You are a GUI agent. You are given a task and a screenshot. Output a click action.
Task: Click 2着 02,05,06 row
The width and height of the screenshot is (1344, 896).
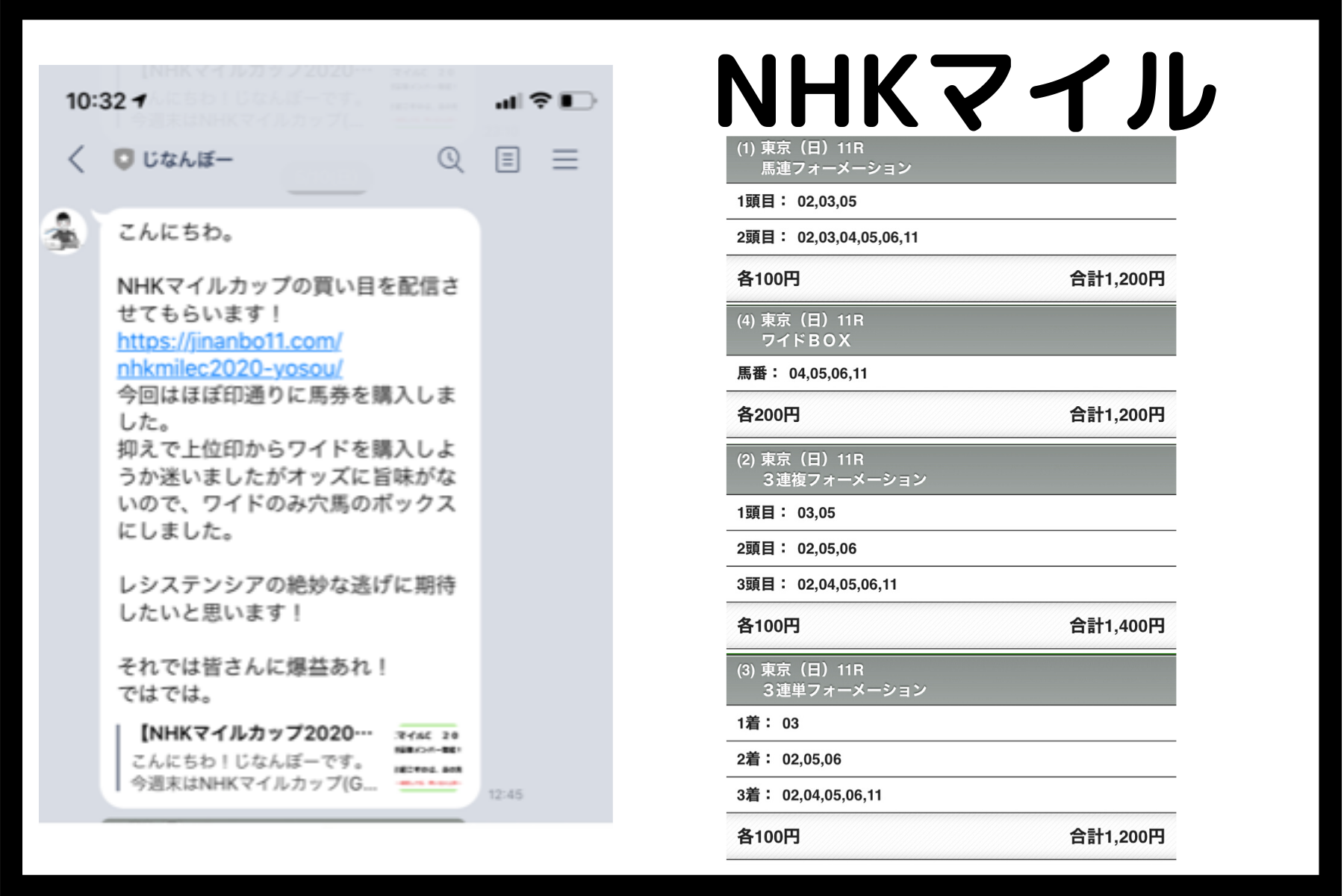pyautogui.click(x=951, y=759)
